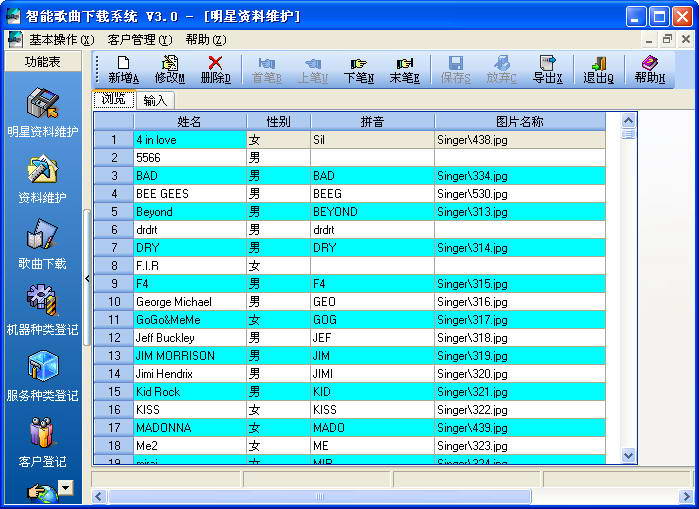This screenshot has height=509, width=699.
Task: Select the JIM MORRISON cell
Action: [x=190, y=356]
